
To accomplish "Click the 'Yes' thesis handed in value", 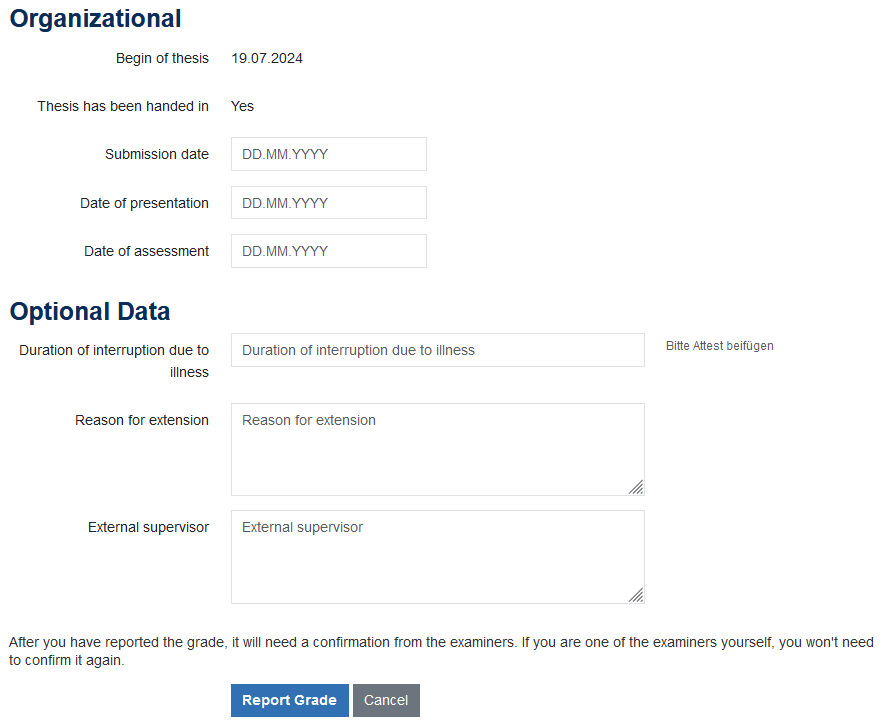I will coord(242,106).
